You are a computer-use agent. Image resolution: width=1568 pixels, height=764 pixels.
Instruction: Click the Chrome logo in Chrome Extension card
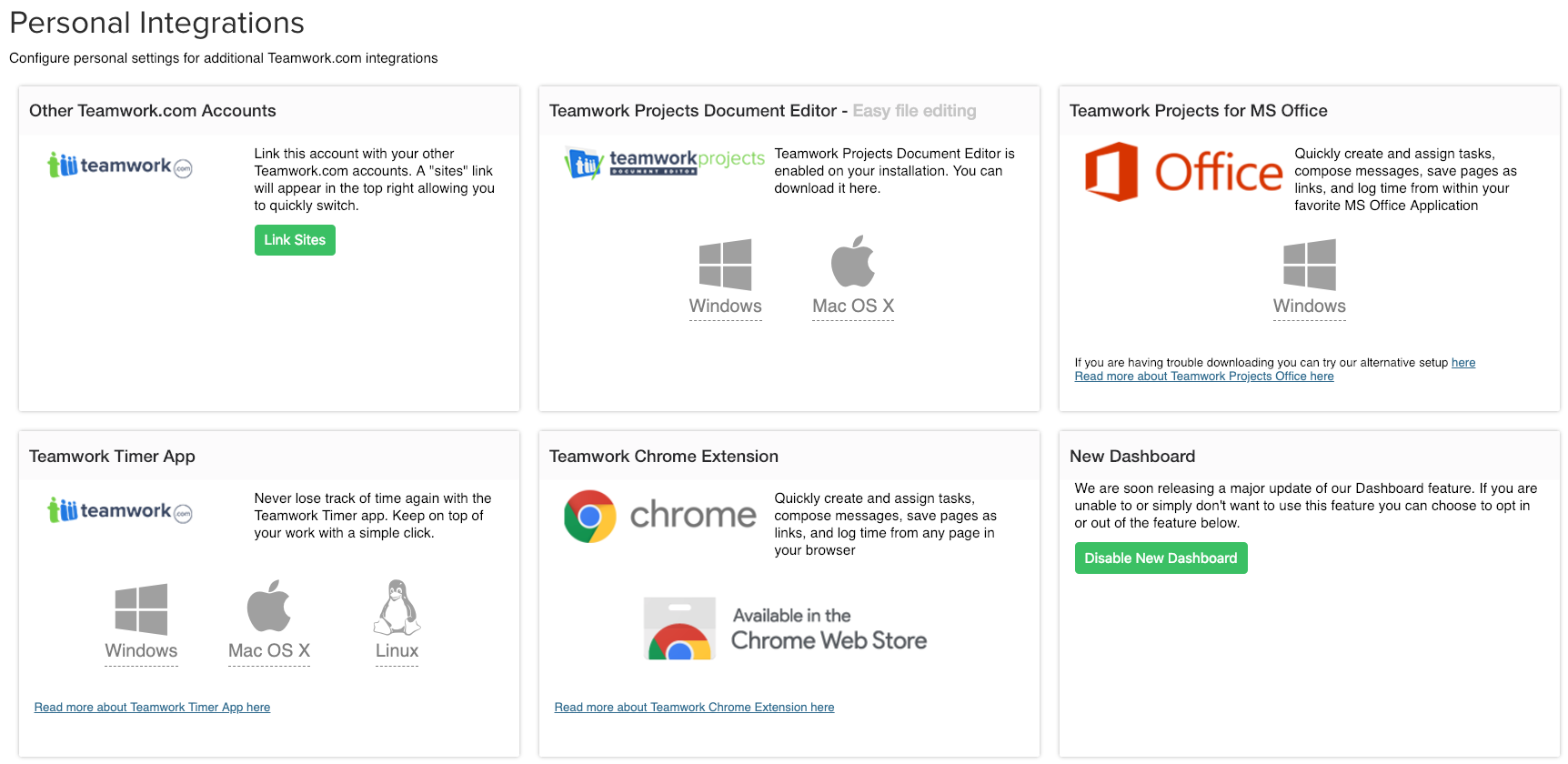click(x=660, y=516)
